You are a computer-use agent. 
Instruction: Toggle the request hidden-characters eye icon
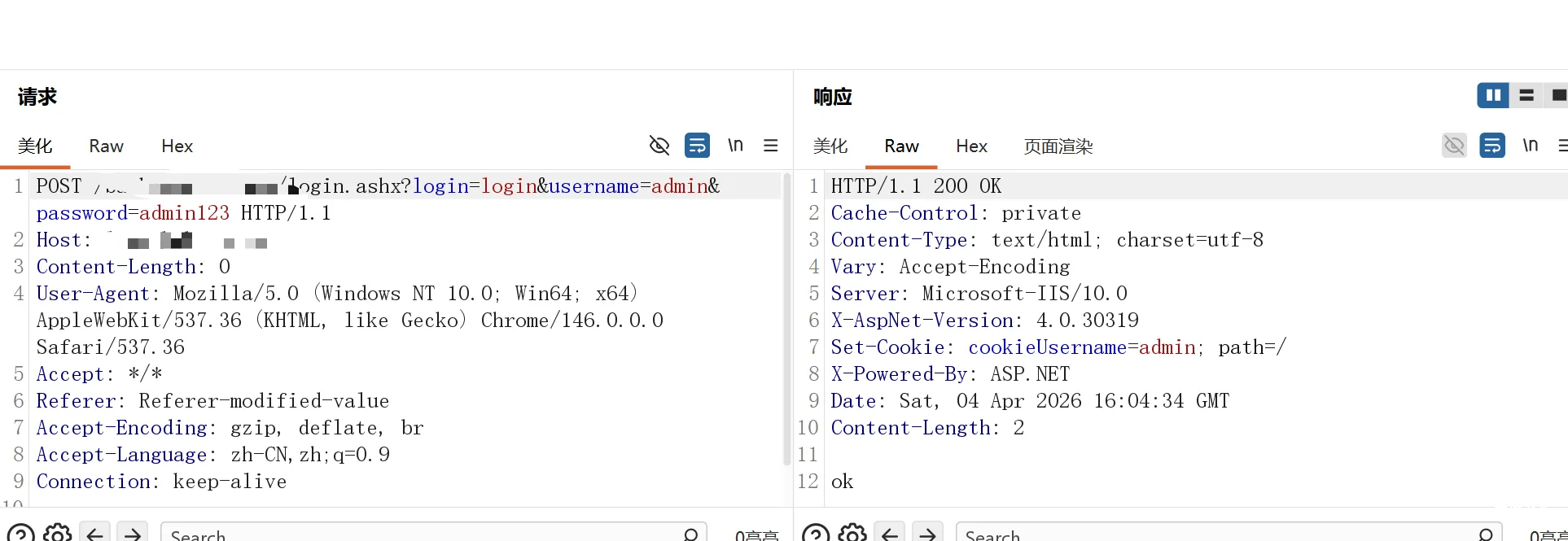tap(659, 146)
